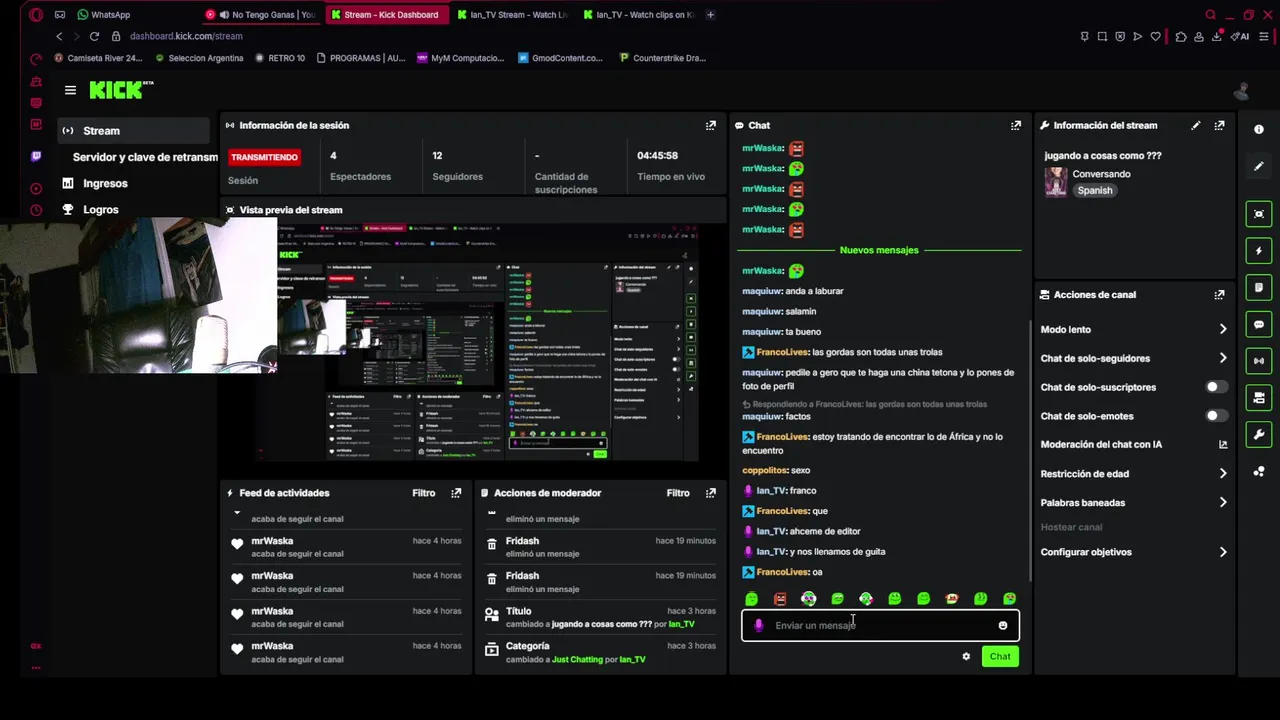Open the emoji picker in message box
The image size is (1280, 720).
coord(1003,626)
